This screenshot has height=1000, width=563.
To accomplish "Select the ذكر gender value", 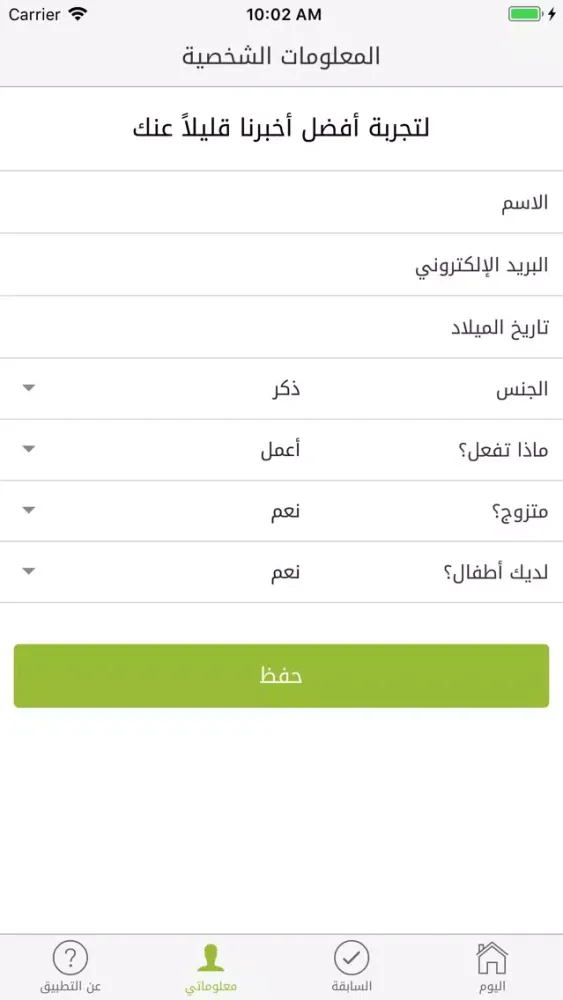I will 286,390.
